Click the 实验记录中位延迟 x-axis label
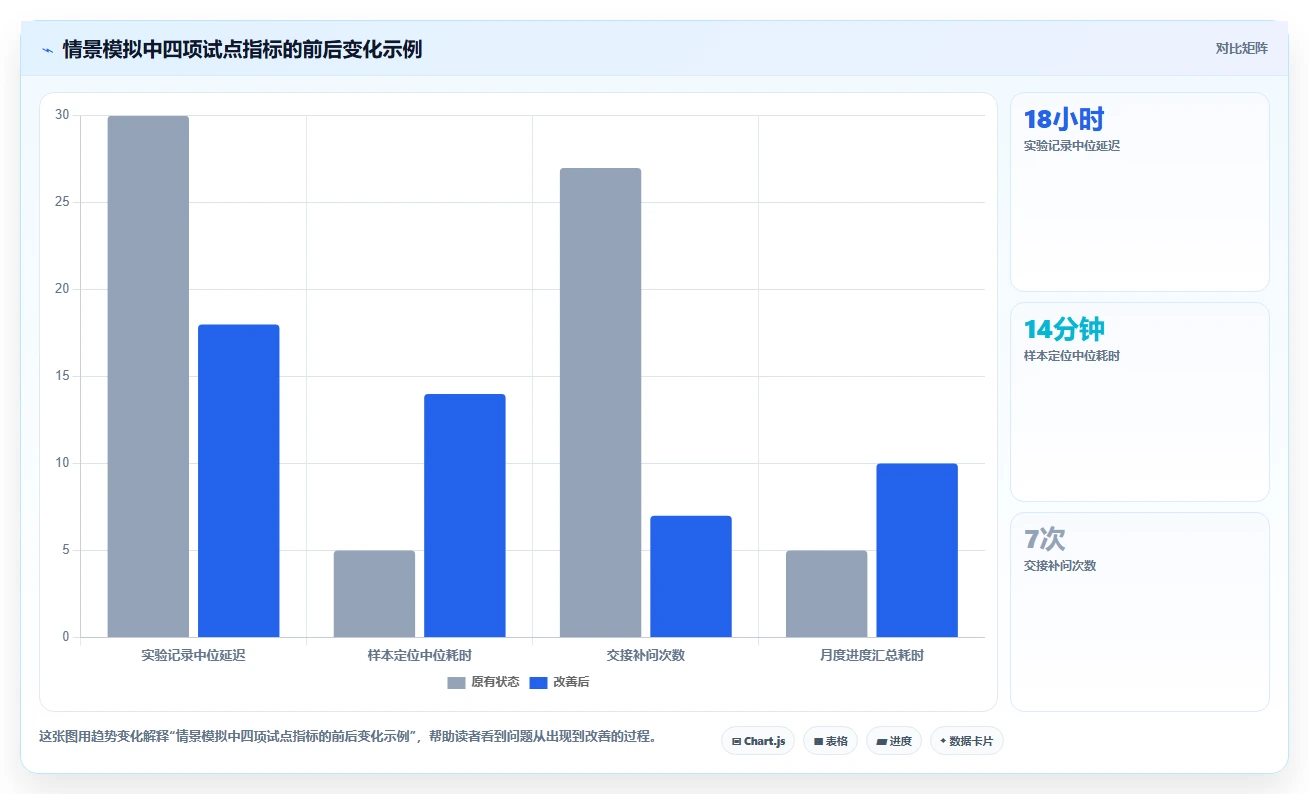The height and width of the screenshot is (794, 1309). [193, 656]
